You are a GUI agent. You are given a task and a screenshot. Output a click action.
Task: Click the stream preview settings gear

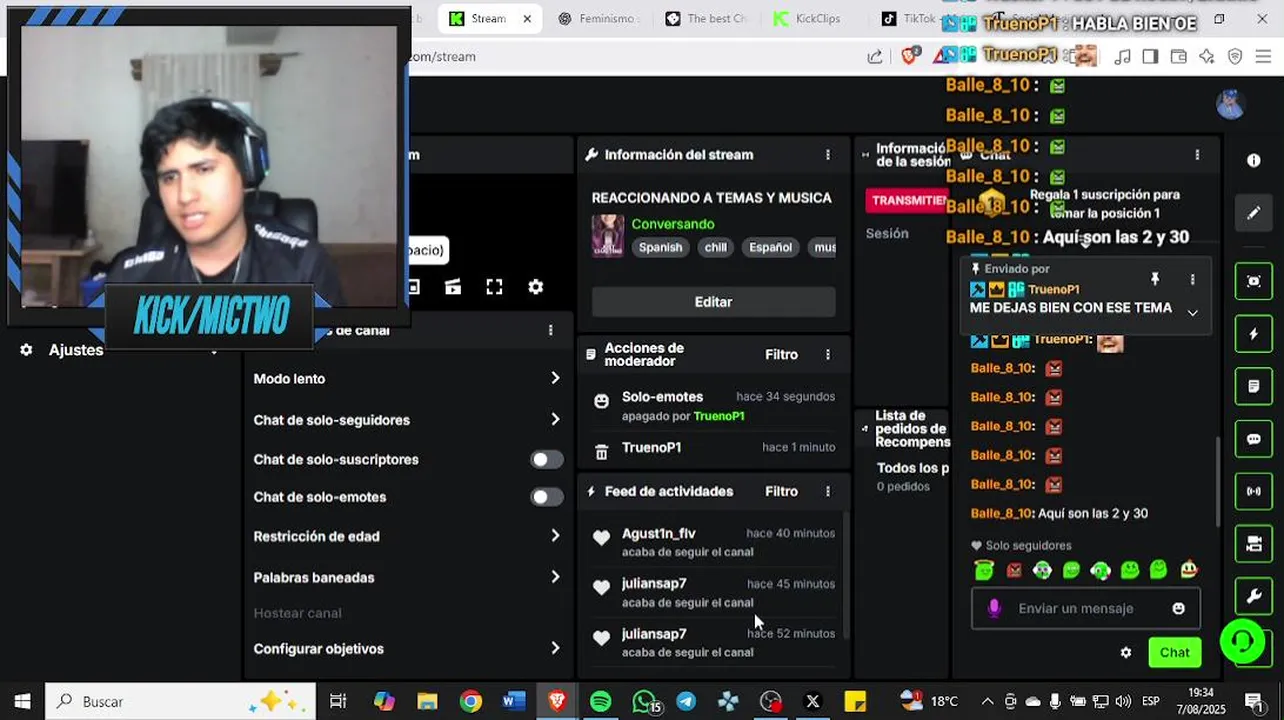point(536,287)
